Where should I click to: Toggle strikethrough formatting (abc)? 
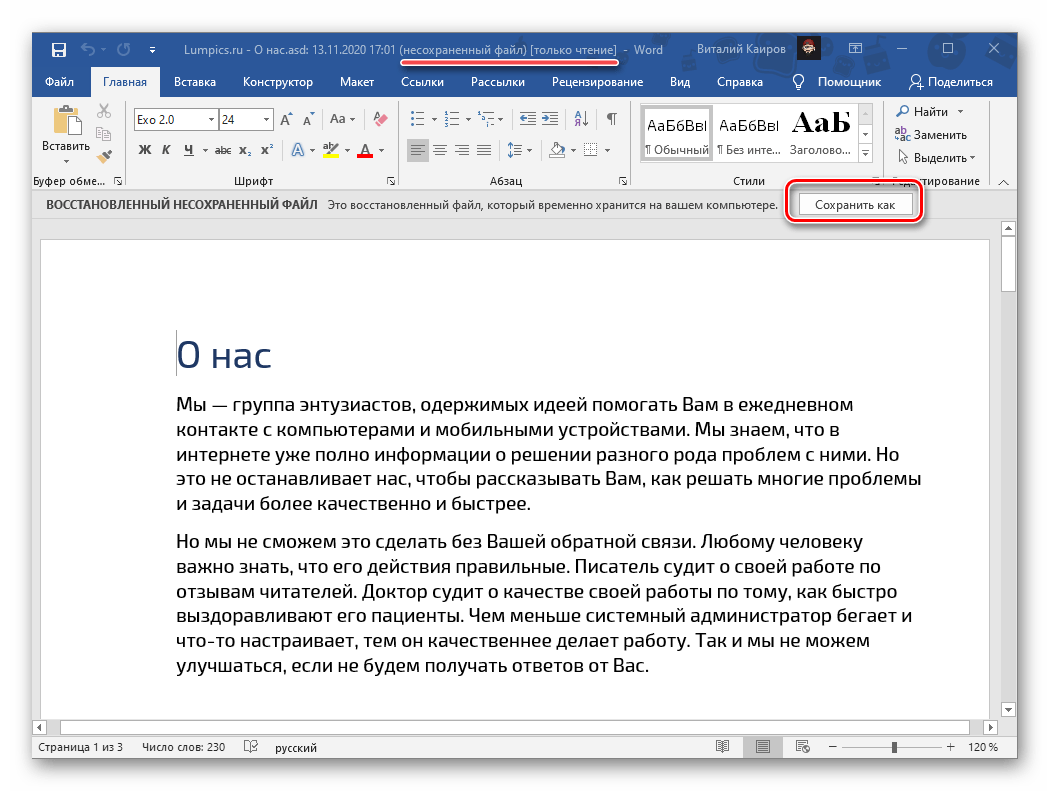[222, 151]
